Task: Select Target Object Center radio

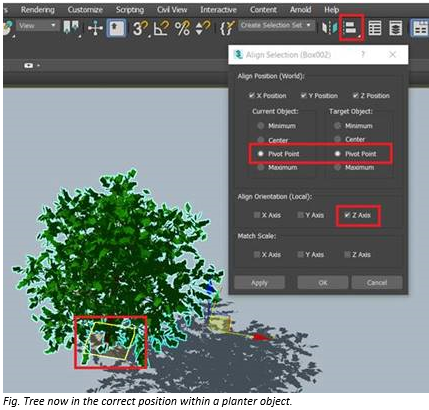Action: (337, 139)
